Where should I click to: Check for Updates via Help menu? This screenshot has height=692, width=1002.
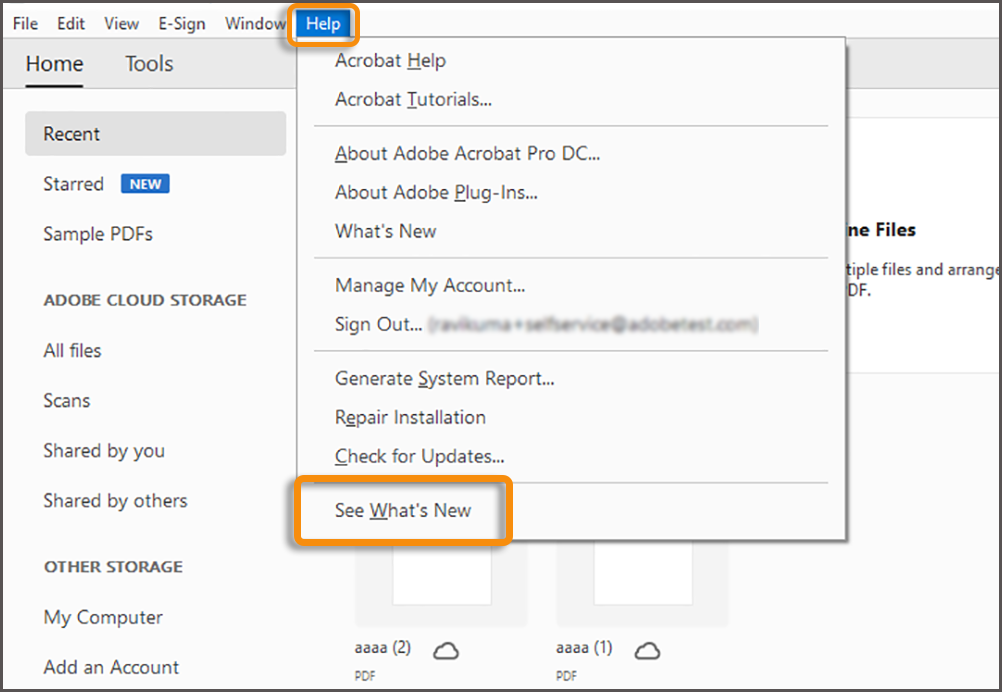419,456
